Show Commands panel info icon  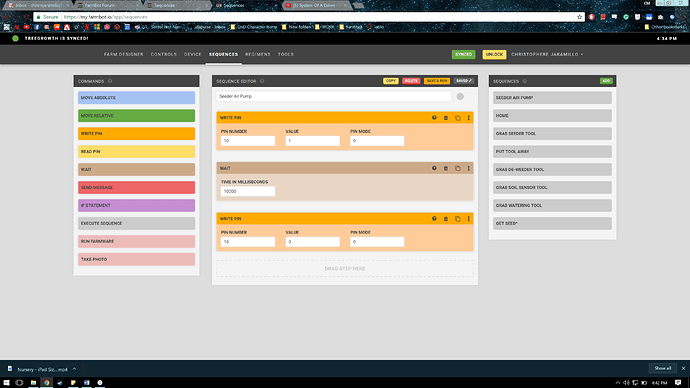tap(110, 81)
